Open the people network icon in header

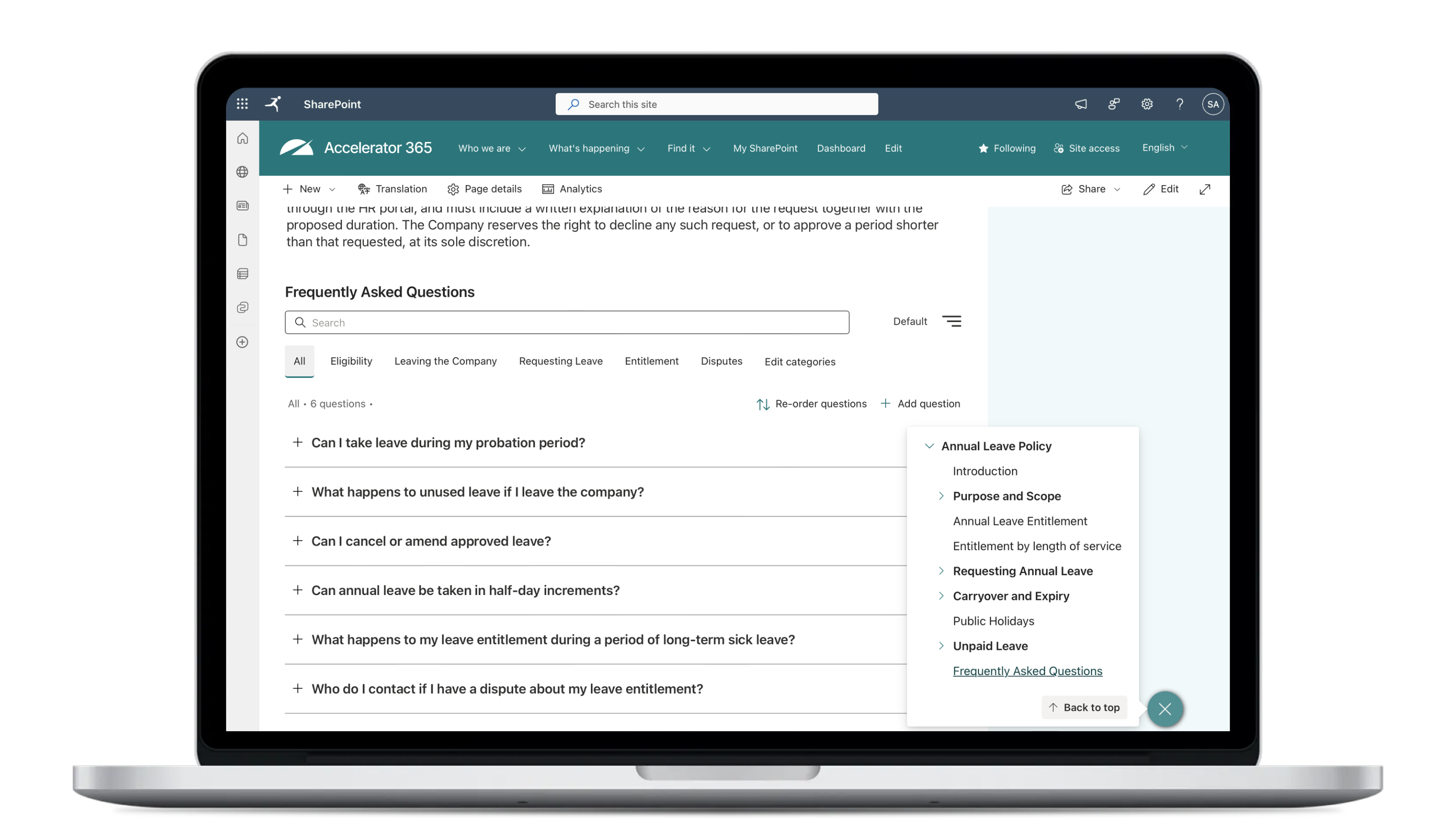[x=1113, y=104]
